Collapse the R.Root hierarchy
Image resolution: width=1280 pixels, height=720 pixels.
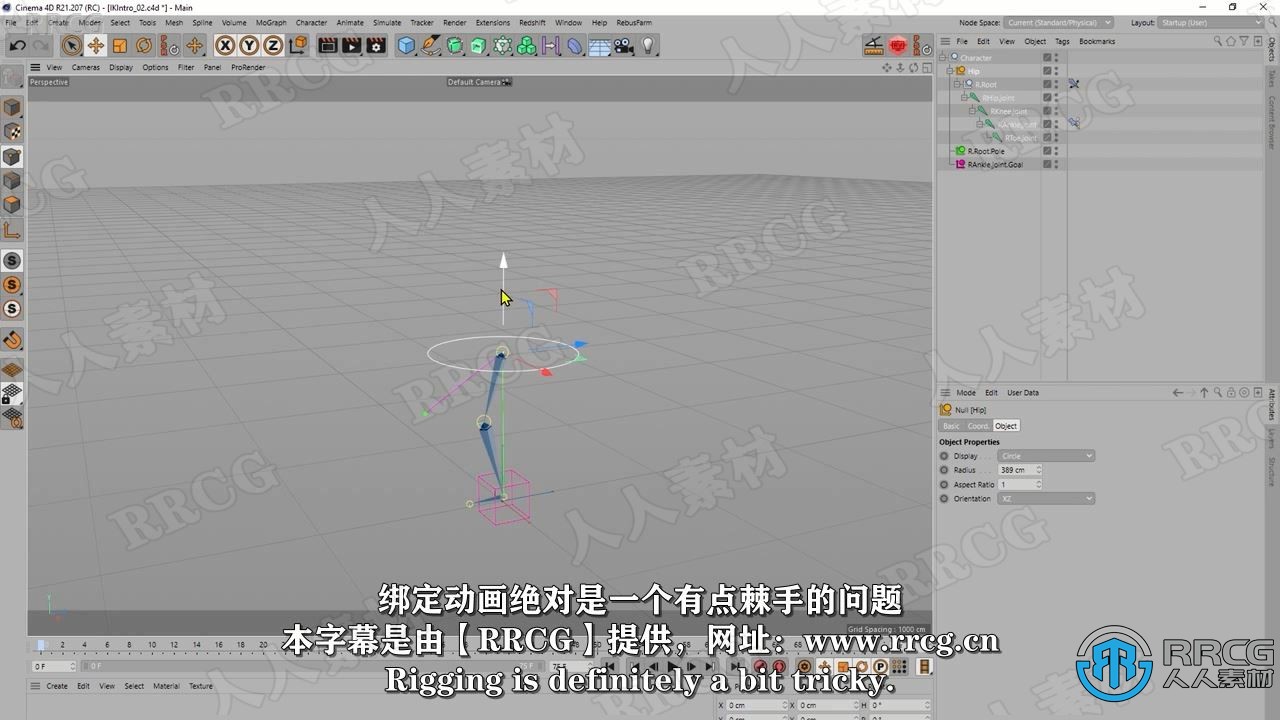pyautogui.click(x=958, y=84)
